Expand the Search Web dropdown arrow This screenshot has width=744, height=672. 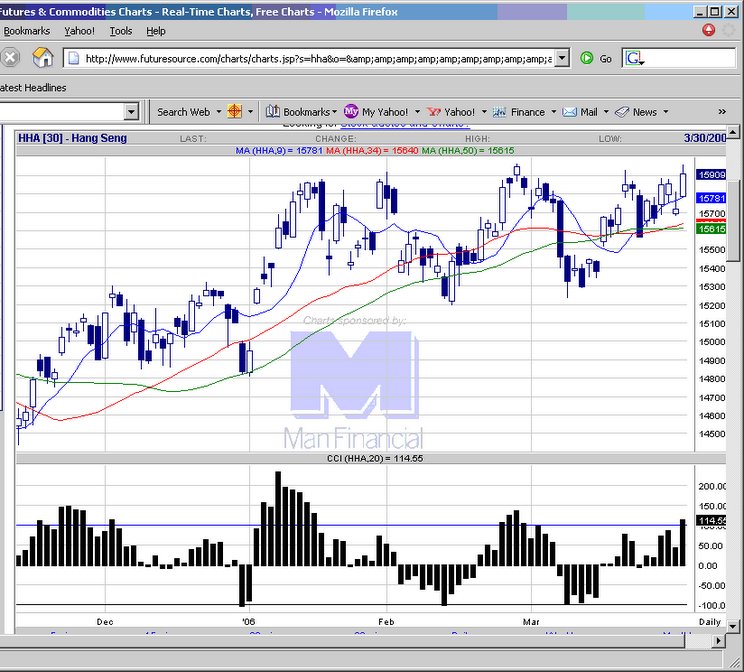(x=219, y=112)
